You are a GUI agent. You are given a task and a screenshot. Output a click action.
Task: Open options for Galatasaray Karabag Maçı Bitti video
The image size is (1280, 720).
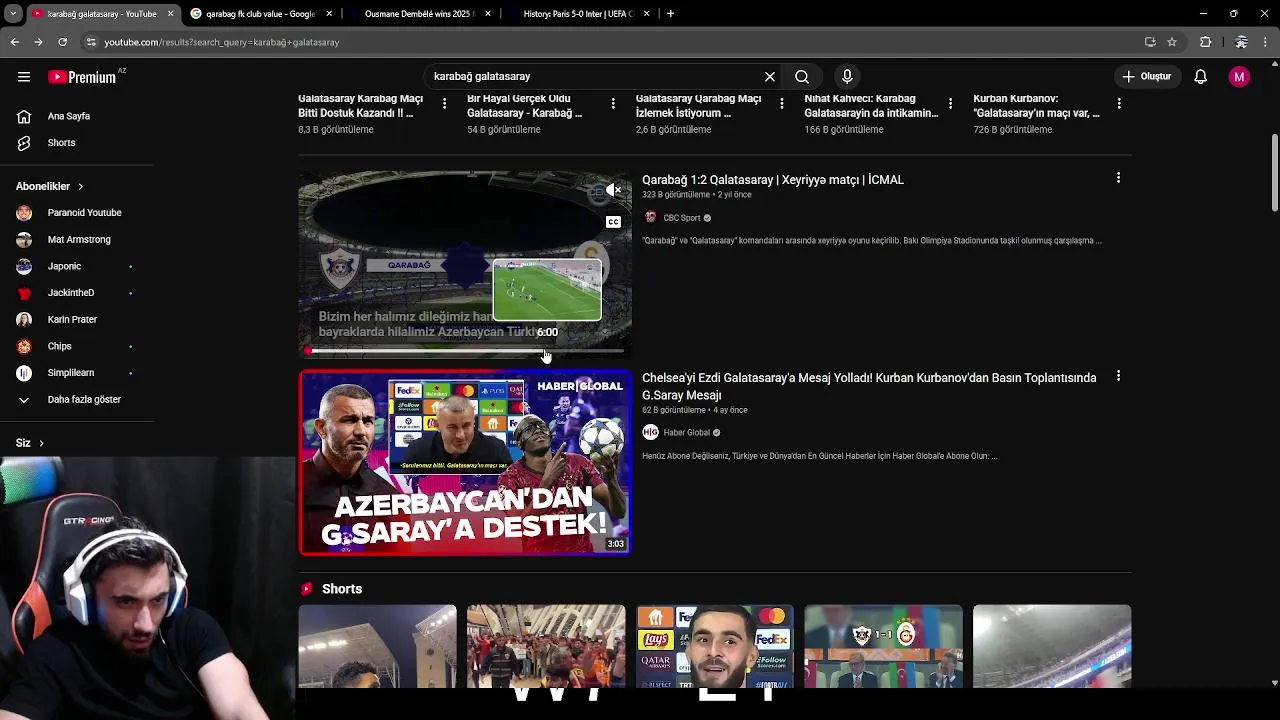tap(444, 103)
